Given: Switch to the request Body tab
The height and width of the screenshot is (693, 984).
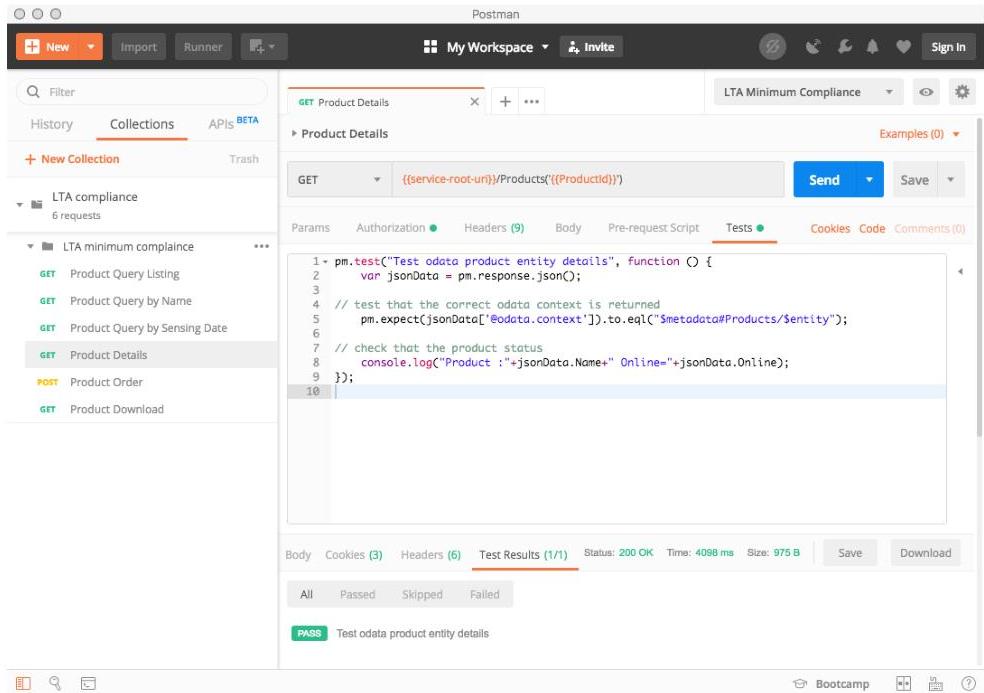Looking at the screenshot, I should pos(568,228).
